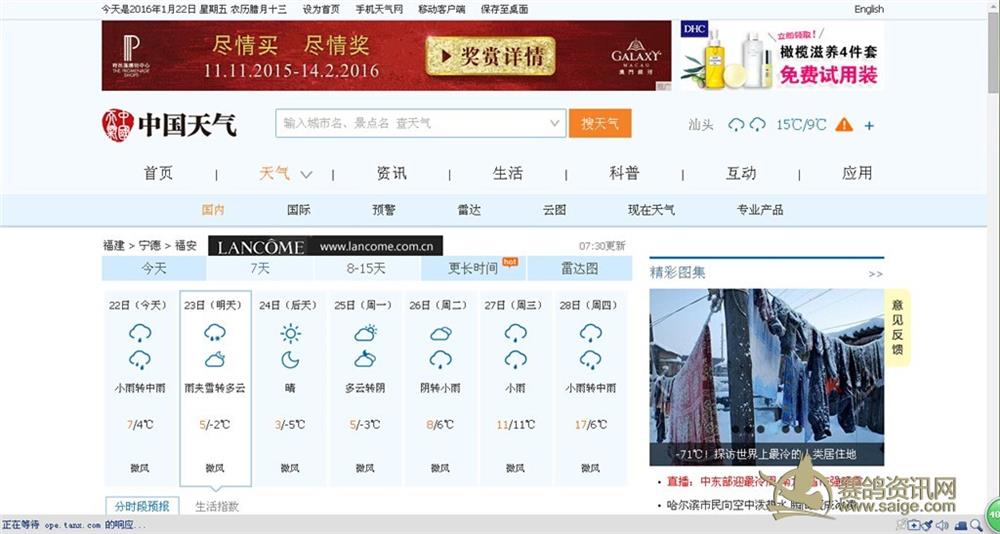Open the city search box dropdown arrow

pyautogui.click(x=556, y=123)
